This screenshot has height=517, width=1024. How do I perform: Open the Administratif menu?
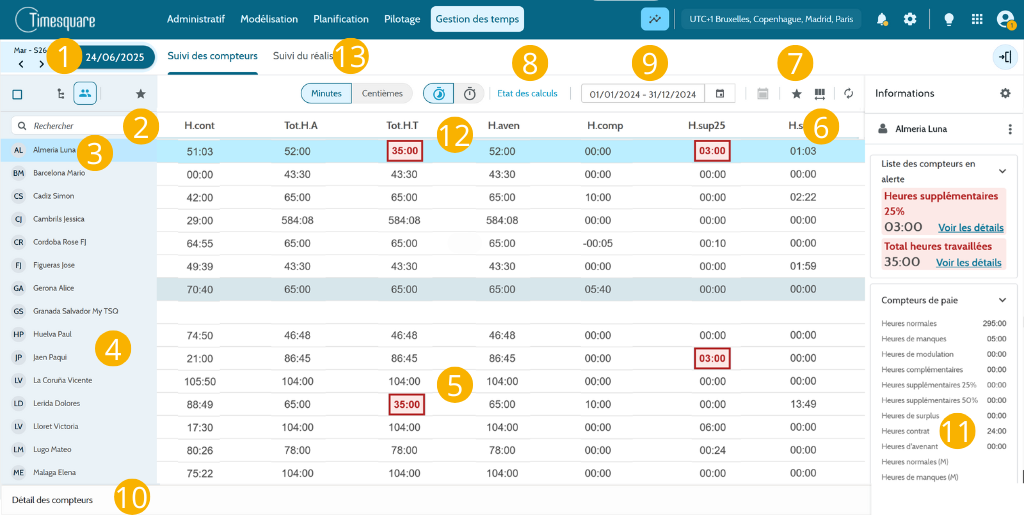coord(195,19)
